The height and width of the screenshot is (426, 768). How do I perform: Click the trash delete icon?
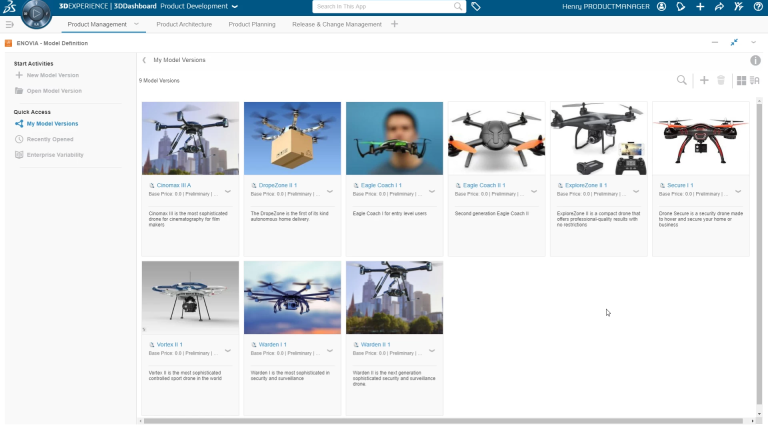pos(721,80)
